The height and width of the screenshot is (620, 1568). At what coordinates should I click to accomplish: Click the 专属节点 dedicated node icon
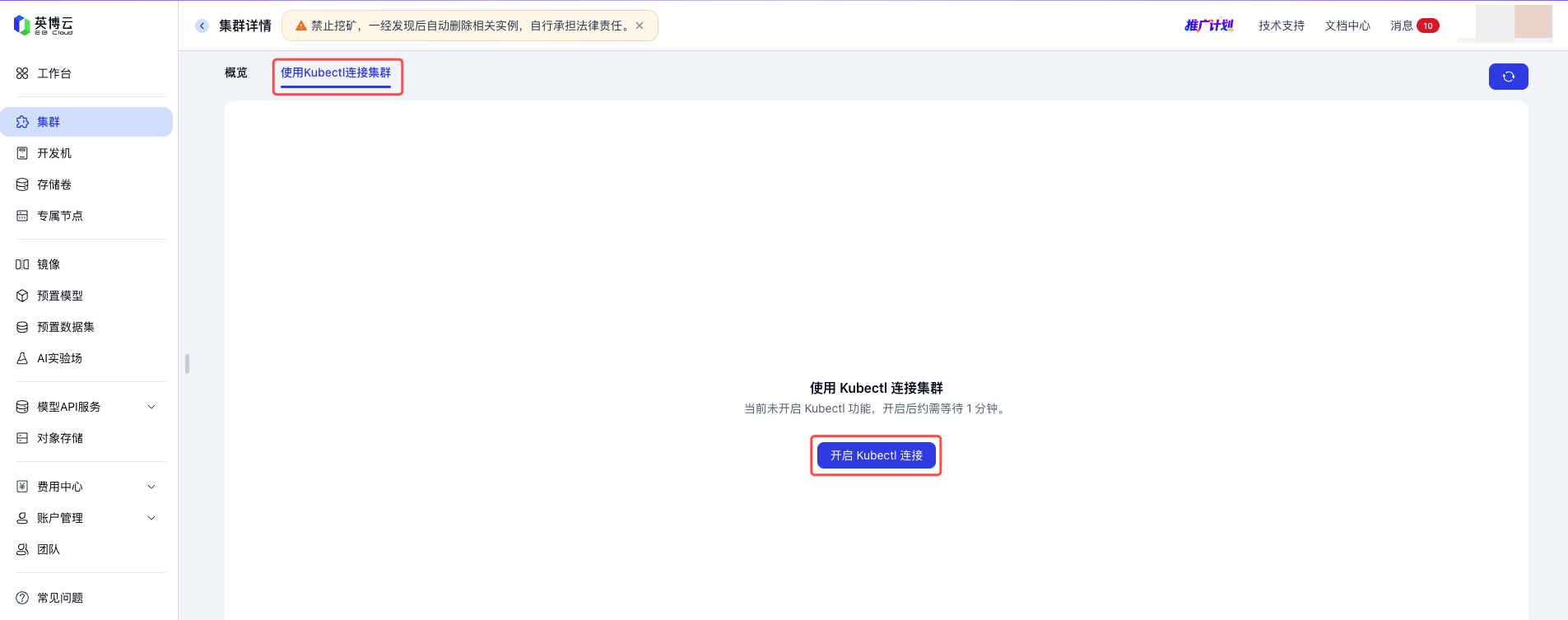(22, 216)
